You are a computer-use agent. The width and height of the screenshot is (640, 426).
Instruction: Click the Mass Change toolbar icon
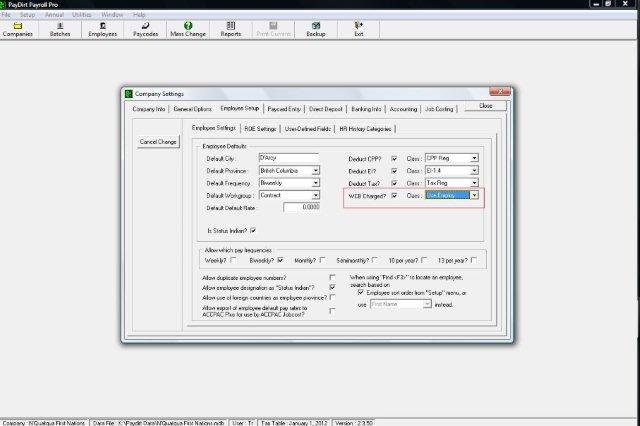tap(188, 29)
